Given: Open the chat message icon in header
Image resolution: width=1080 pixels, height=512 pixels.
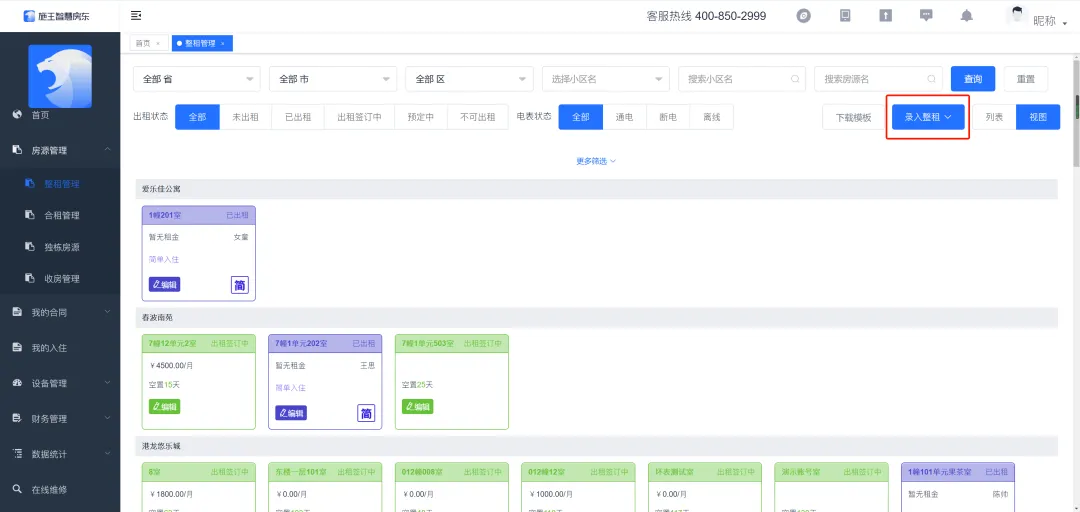Looking at the screenshot, I should coord(926,16).
